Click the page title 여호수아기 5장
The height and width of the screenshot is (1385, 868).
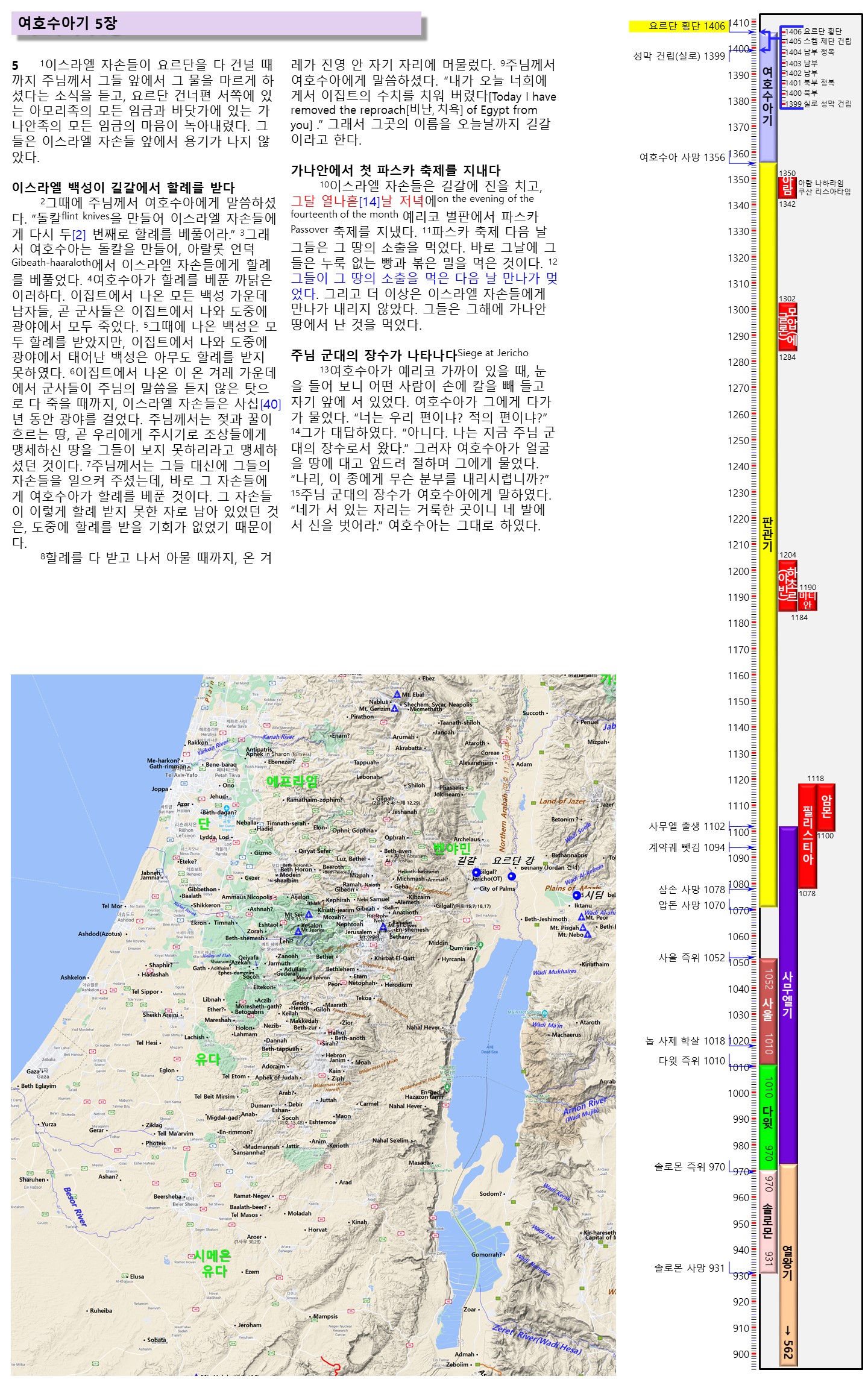[68, 24]
